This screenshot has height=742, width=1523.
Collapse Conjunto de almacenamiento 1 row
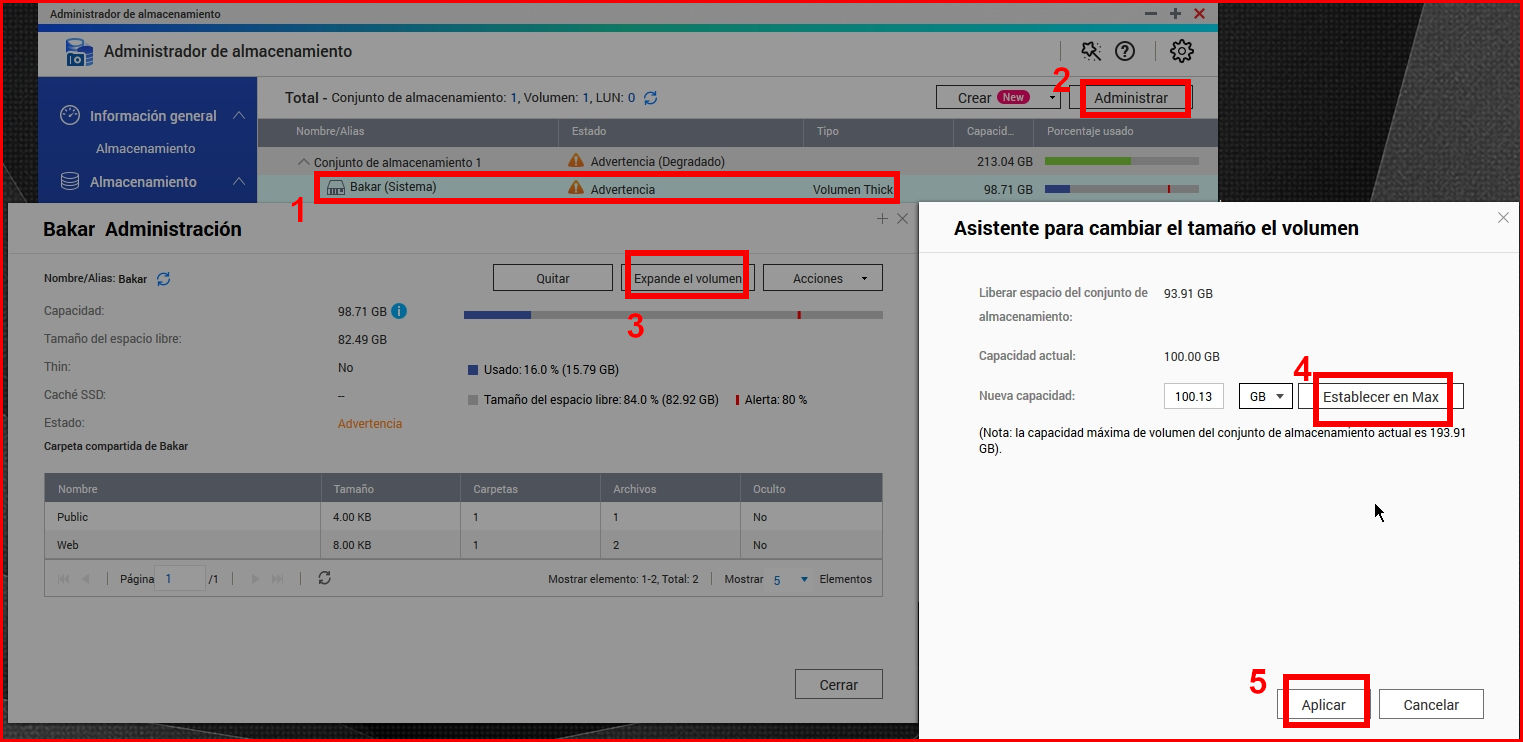[x=304, y=162]
